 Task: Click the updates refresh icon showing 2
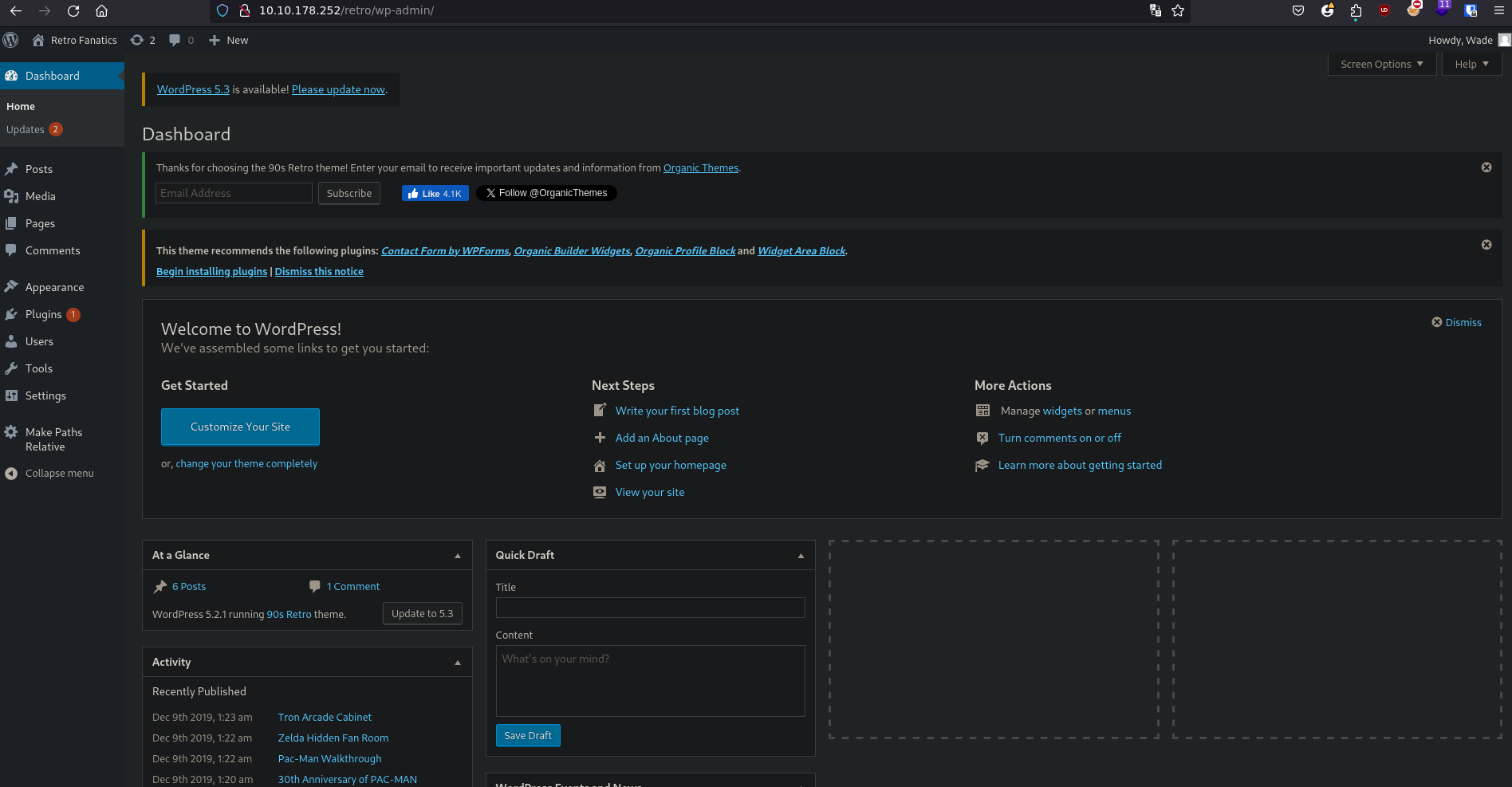coord(137,40)
